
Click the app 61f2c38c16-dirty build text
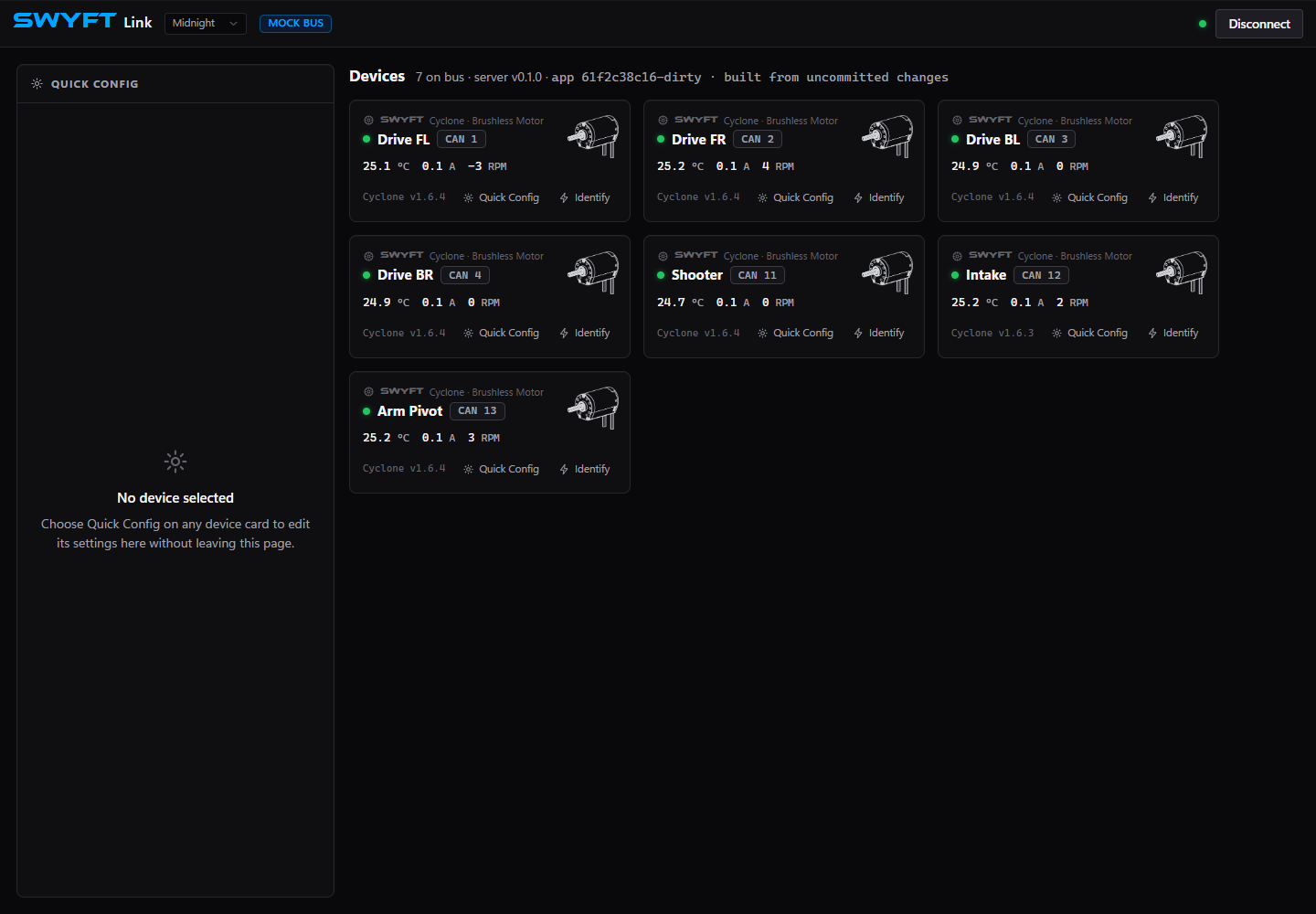pos(627,77)
